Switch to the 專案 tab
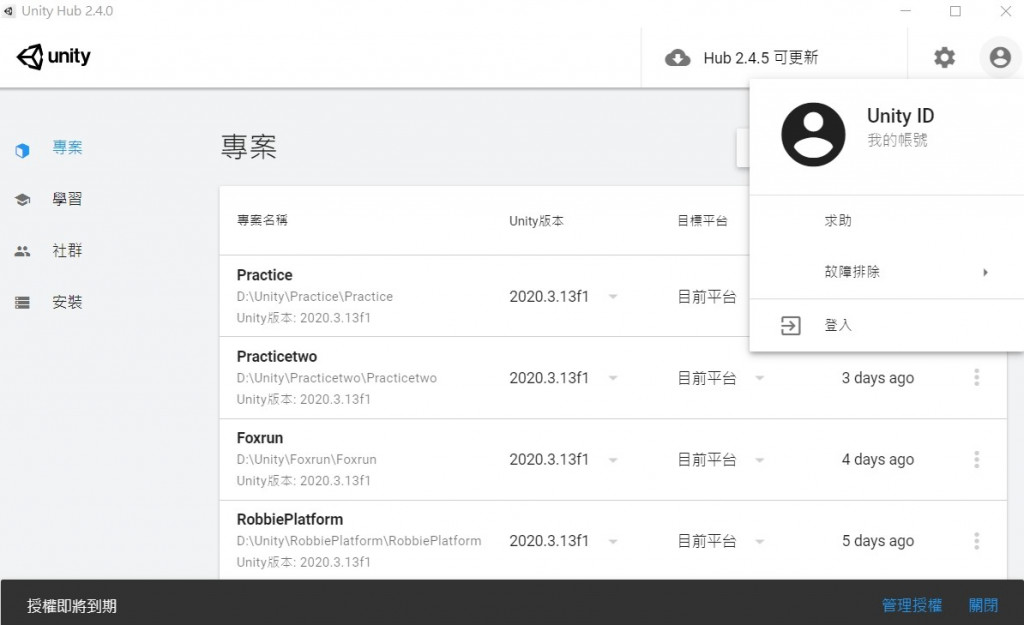Viewport: 1024px width, 625px height. click(67, 148)
